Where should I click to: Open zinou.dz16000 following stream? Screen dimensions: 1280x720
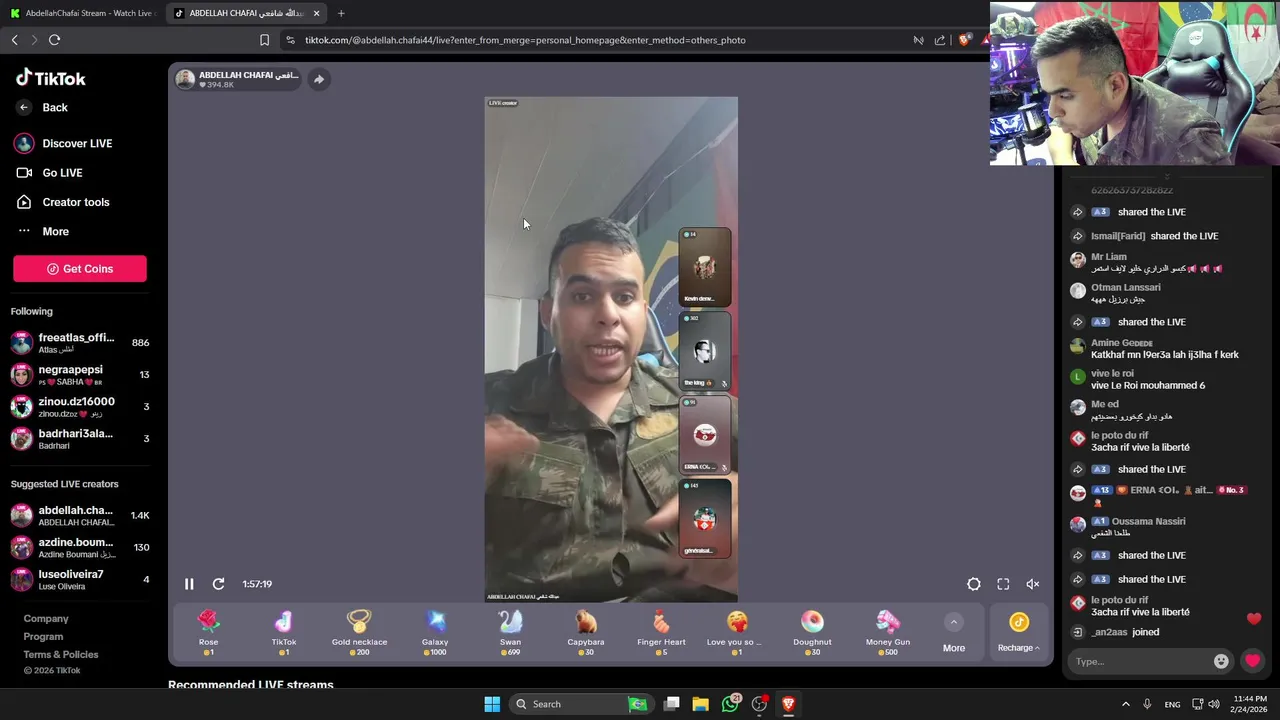click(x=80, y=407)
